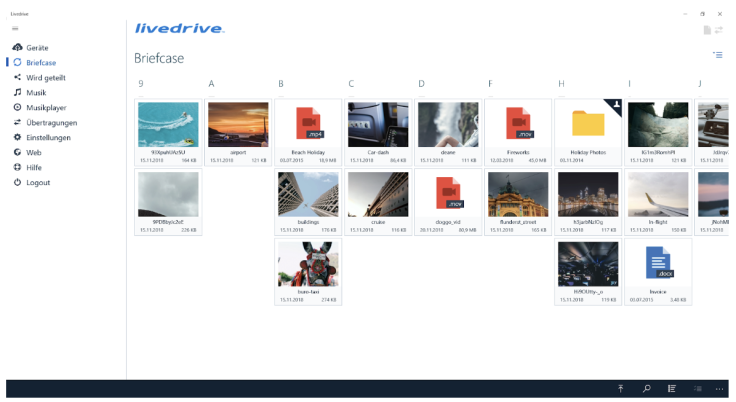
Task: Select the map photo dated 15.11.2018, 121 KB in group I
Action: 658,125
